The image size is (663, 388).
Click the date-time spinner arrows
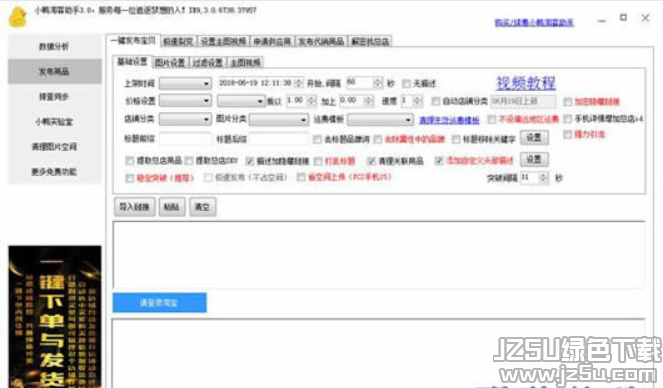point(299,83)
